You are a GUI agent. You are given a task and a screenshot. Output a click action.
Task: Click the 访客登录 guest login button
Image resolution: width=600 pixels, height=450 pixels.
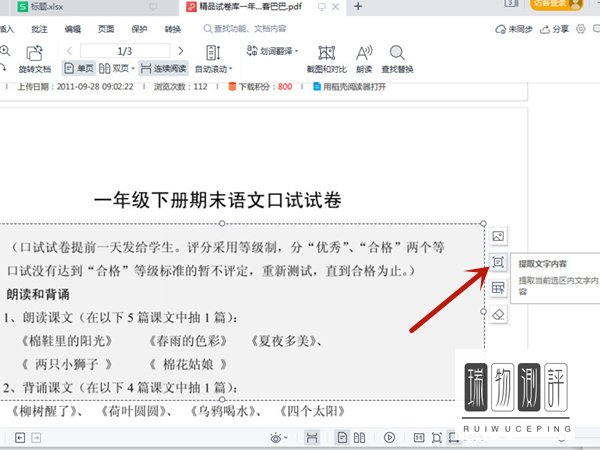(556, 4)
